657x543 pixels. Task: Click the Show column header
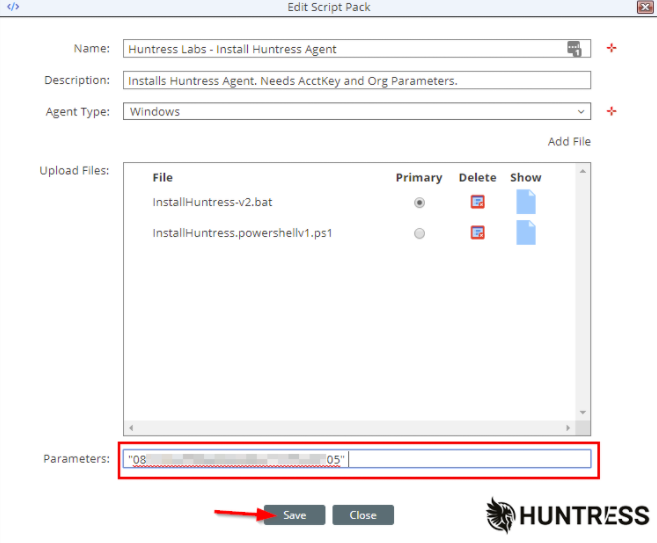(x=526, y=178)
